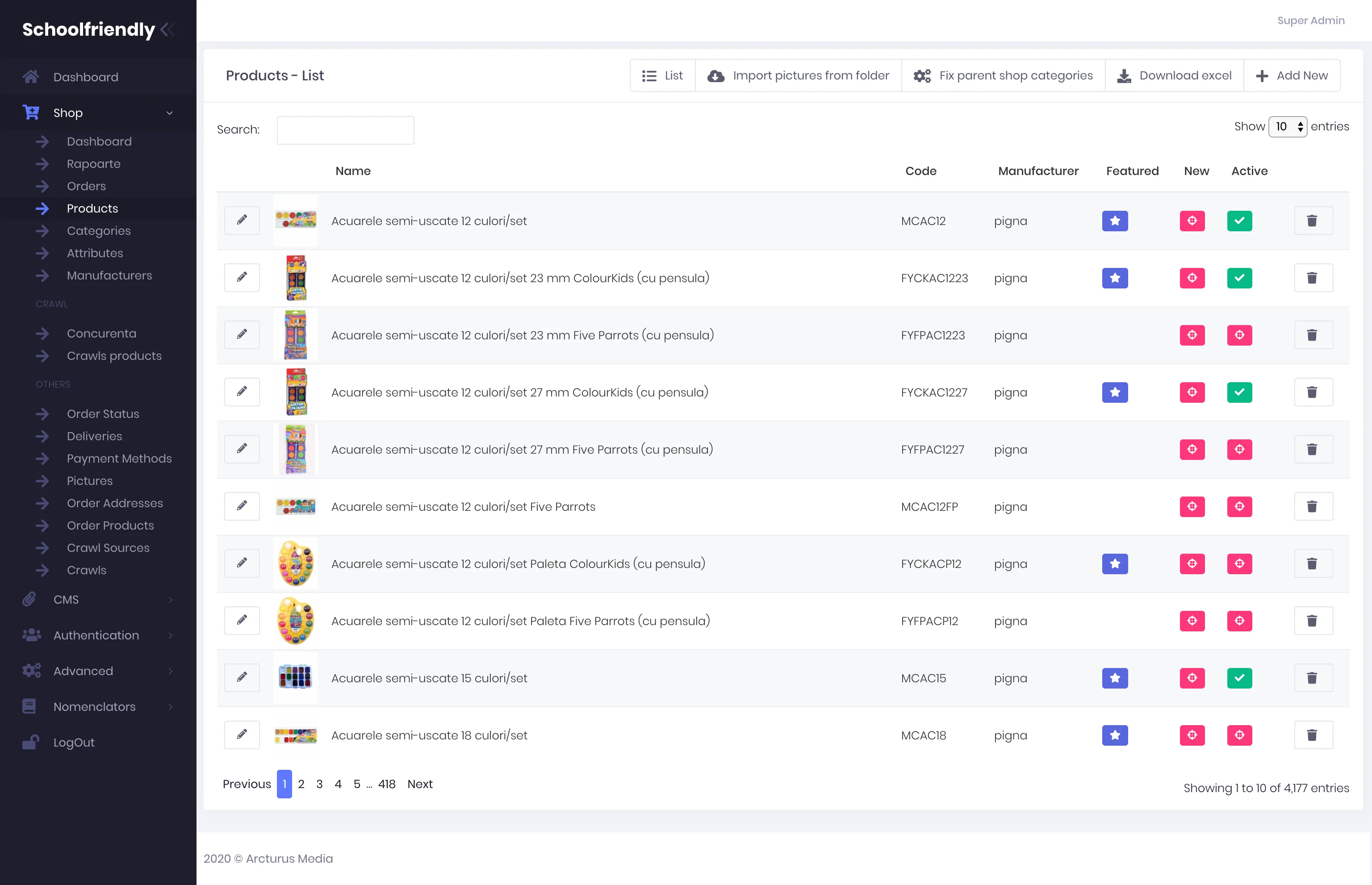Click the home icon next to Dashboard

(31, 77)
